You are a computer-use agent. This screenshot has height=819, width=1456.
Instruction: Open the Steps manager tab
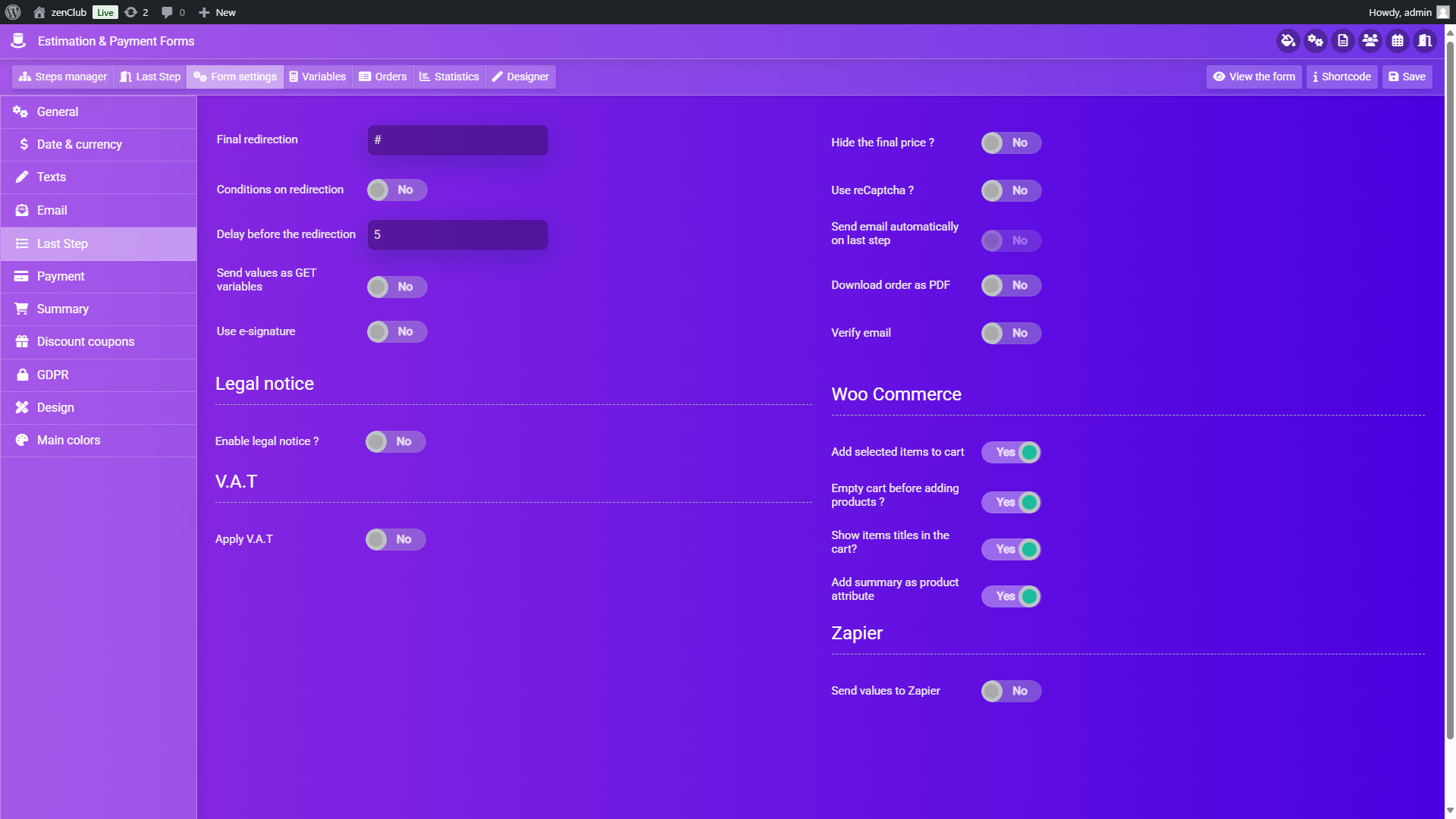[63, 77]
